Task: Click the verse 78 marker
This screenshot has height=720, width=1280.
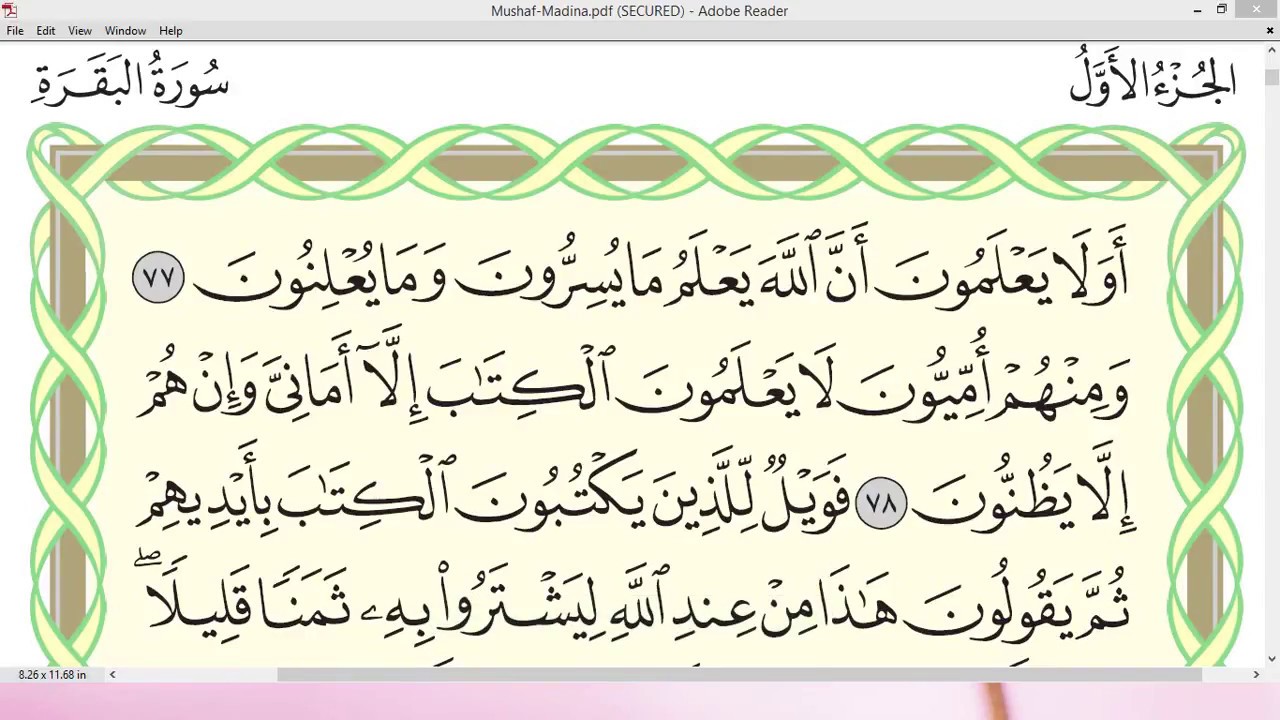Action: (881, 503)
